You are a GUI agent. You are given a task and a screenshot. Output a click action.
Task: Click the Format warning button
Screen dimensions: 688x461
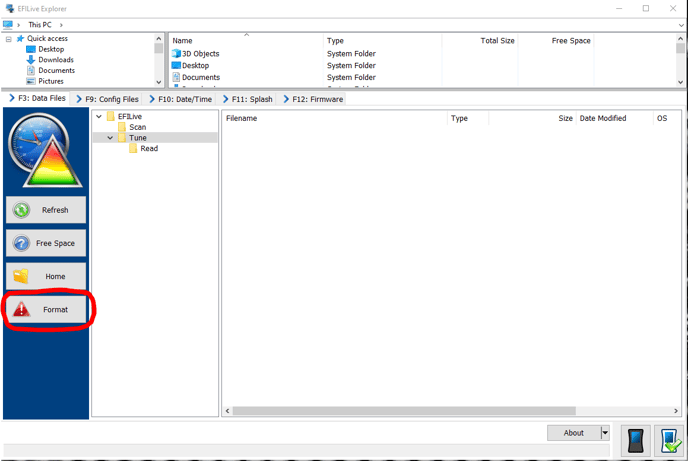pyautogui.click(x=46, y=310)
